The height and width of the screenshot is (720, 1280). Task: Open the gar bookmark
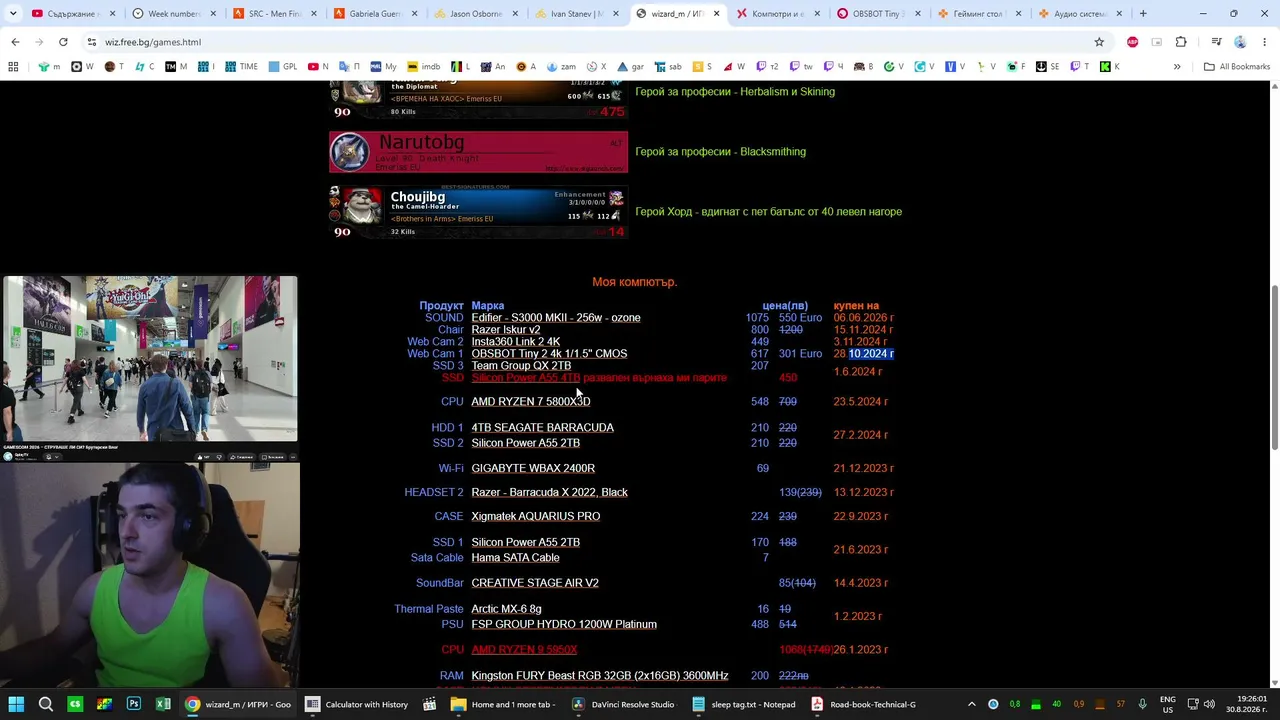pyautogui.click(x=630, y=67)
